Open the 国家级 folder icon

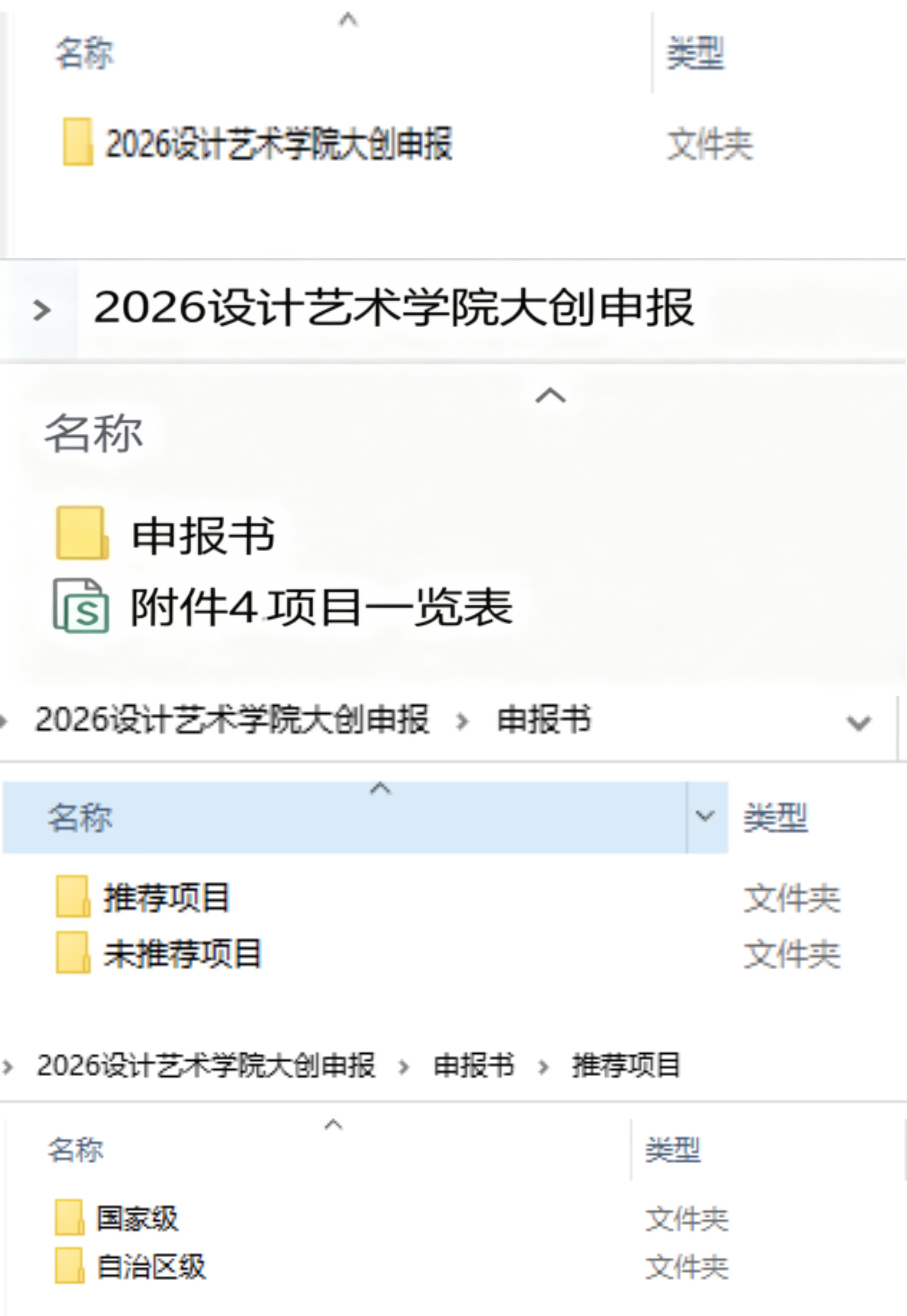70,1217
